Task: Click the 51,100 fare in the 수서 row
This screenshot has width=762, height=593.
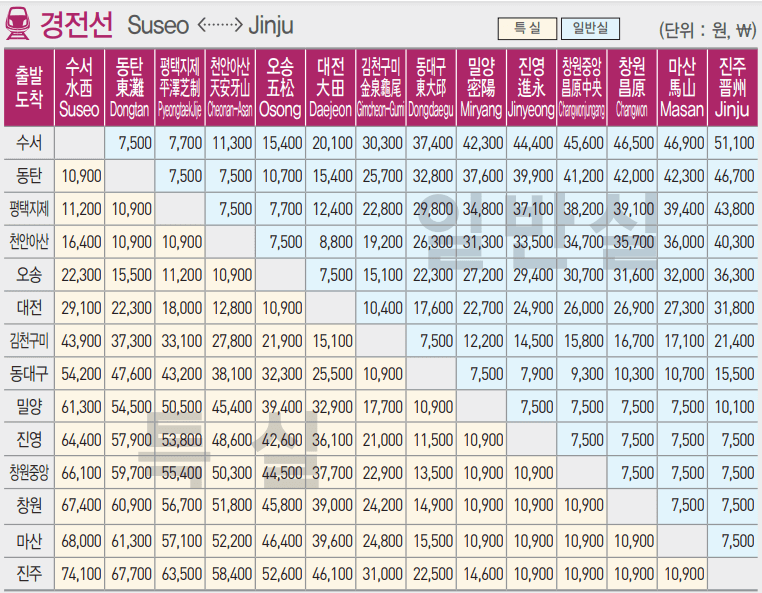Action: [734, 143]
